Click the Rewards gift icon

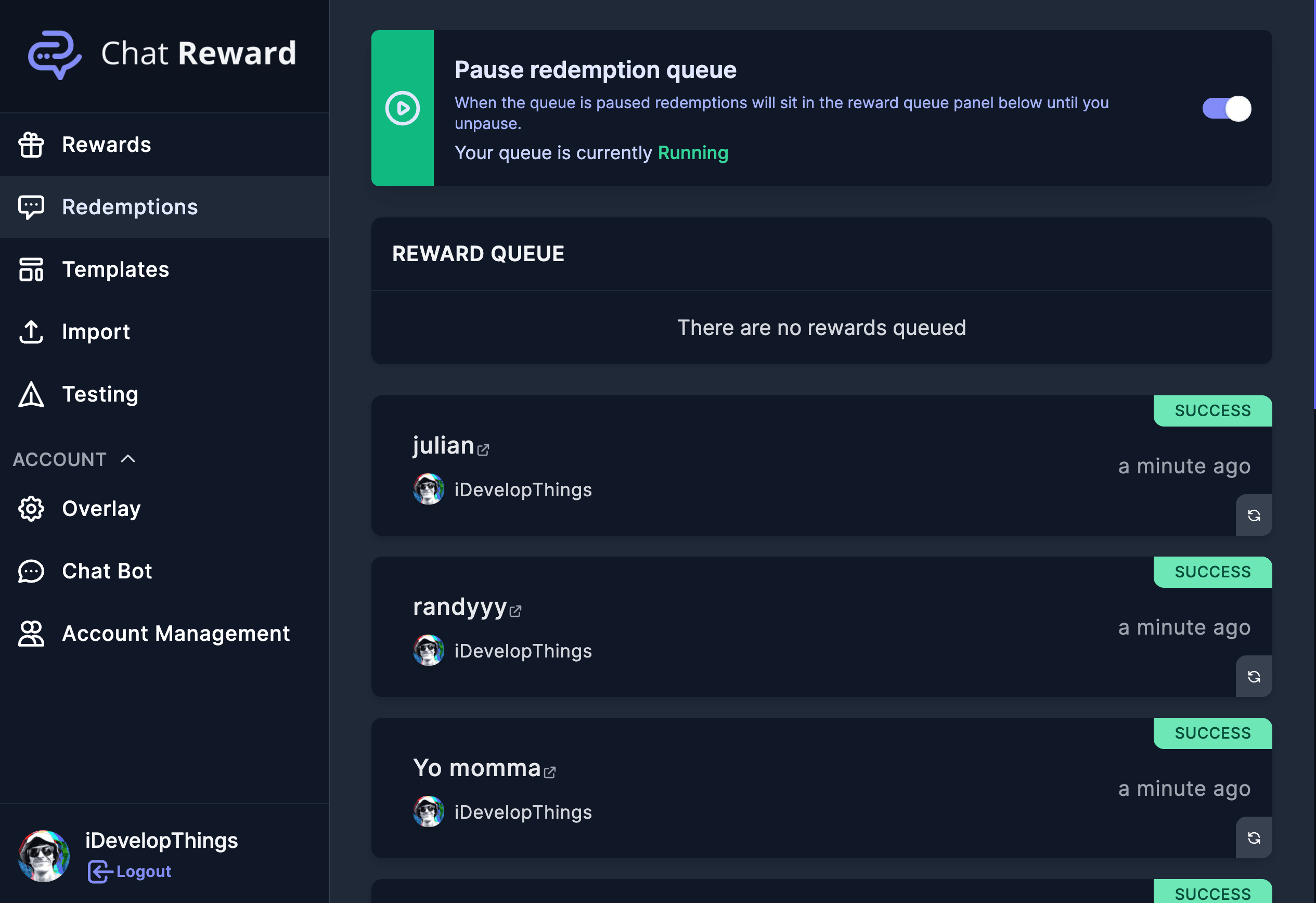click(x=31, y=145)
